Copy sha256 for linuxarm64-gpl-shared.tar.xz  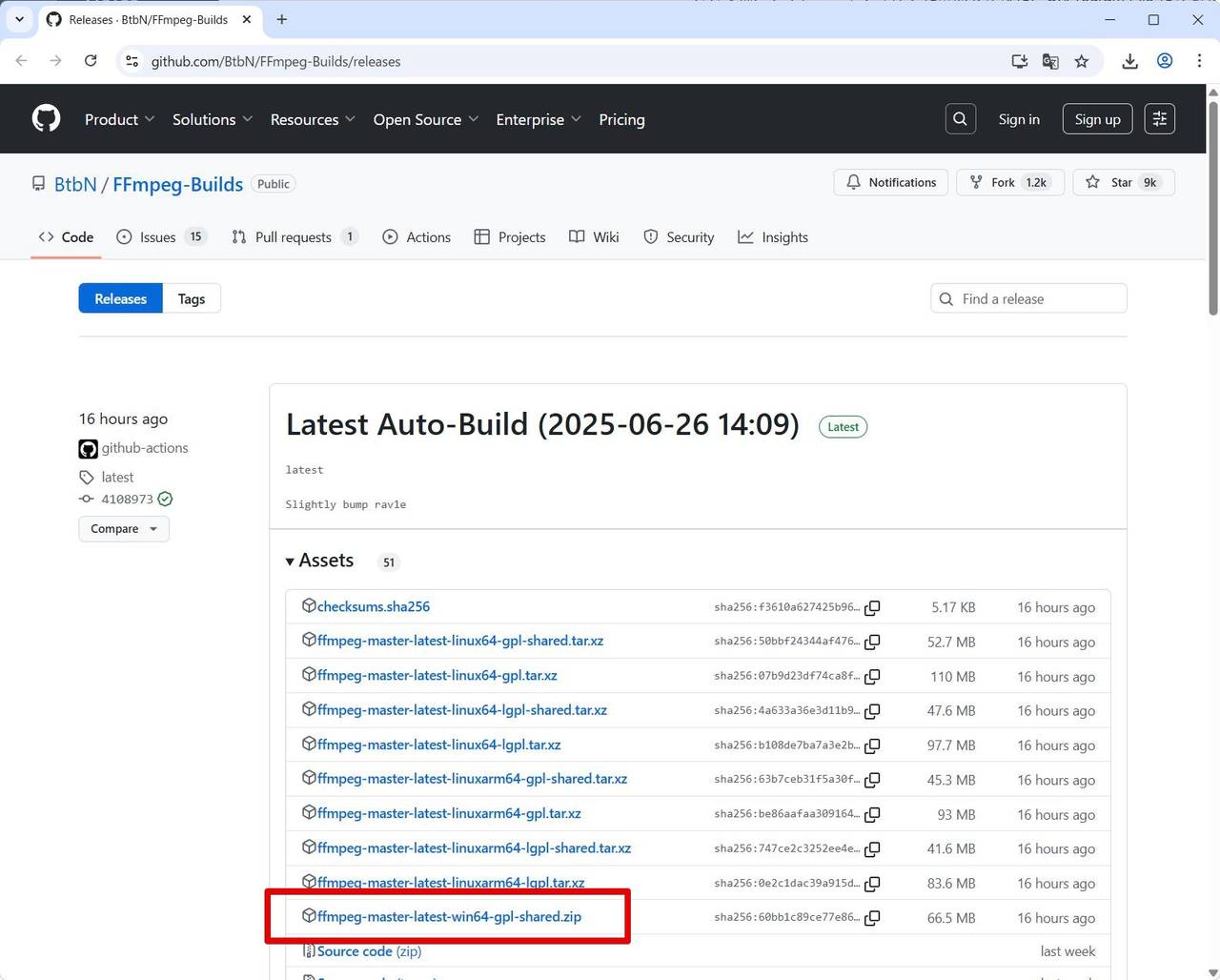pyautogui.click(x=872, y=780)
